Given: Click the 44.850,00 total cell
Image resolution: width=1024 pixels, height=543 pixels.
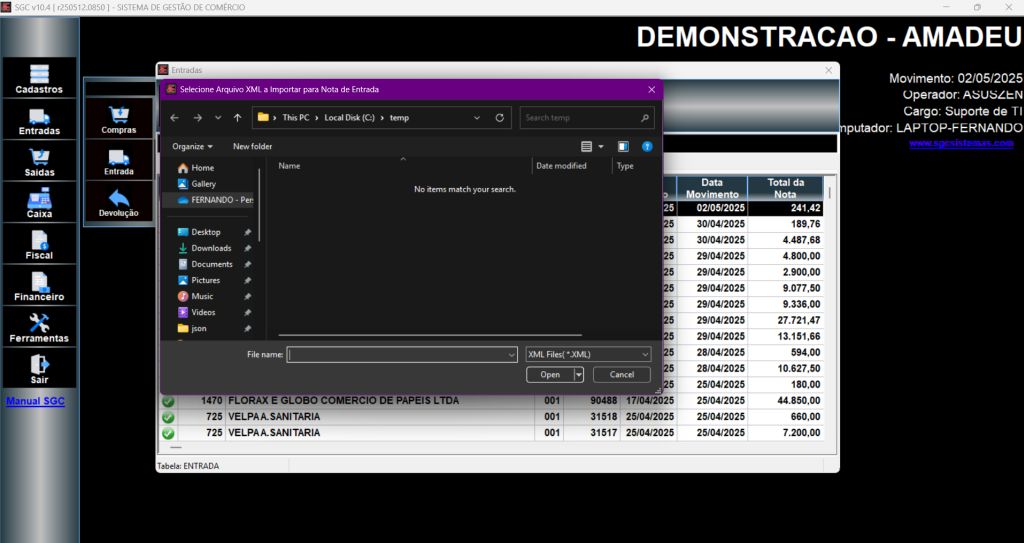Looking at the screenshot, I should click(x=786, y=401).
